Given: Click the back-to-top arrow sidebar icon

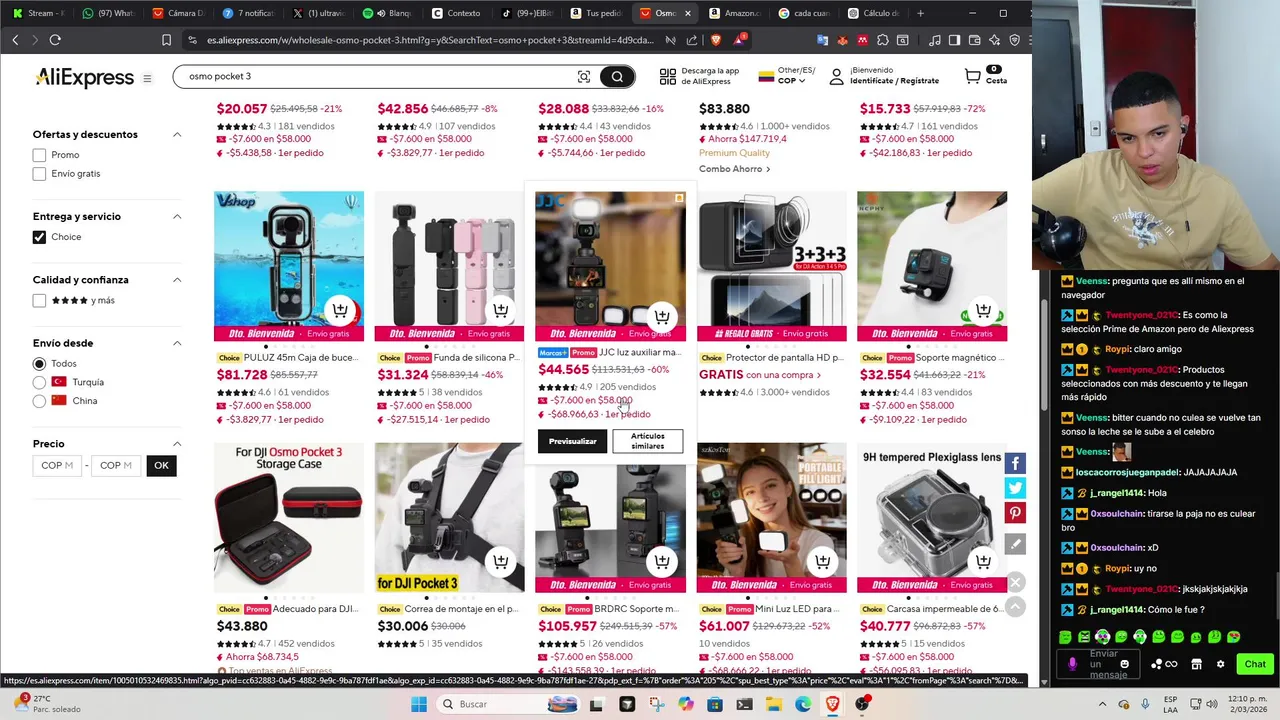Looking at the screenshot, I should point(1015,606).
